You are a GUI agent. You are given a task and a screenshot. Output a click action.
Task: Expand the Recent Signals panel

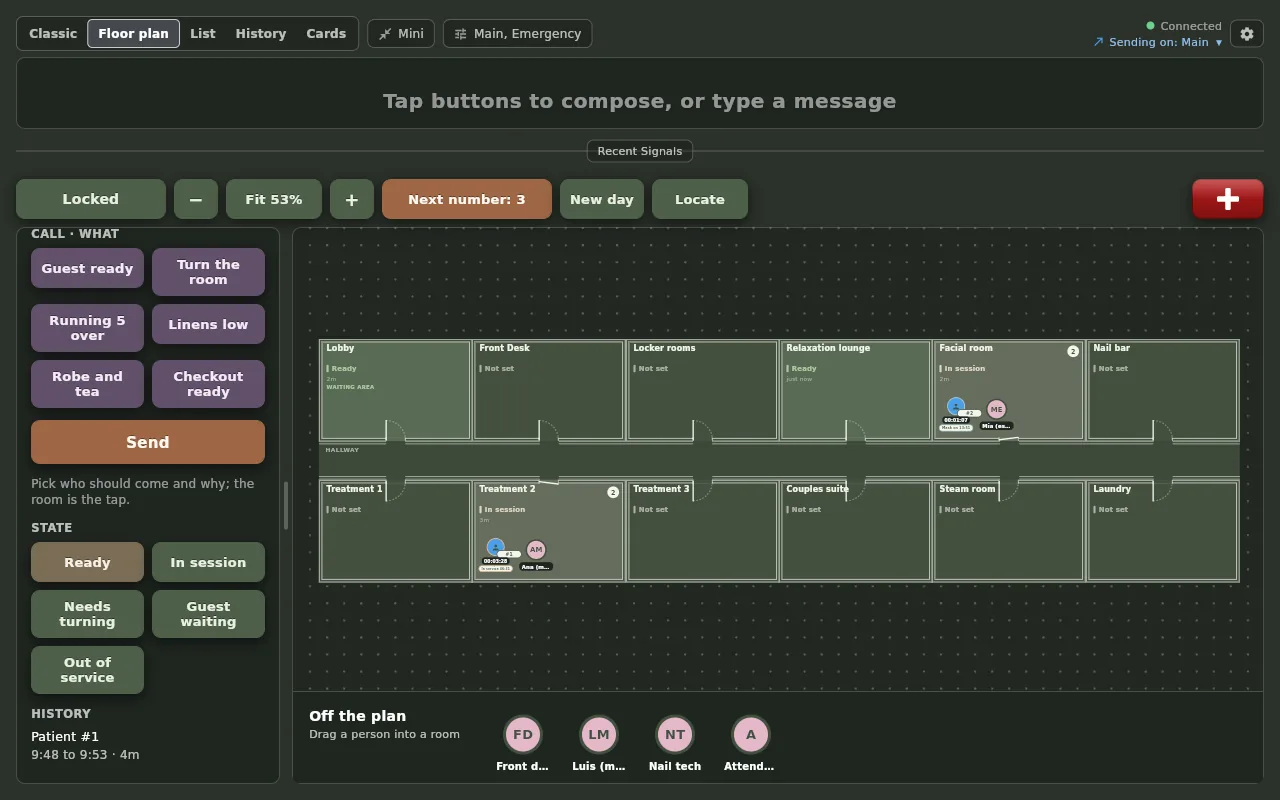tap(640, 151)
